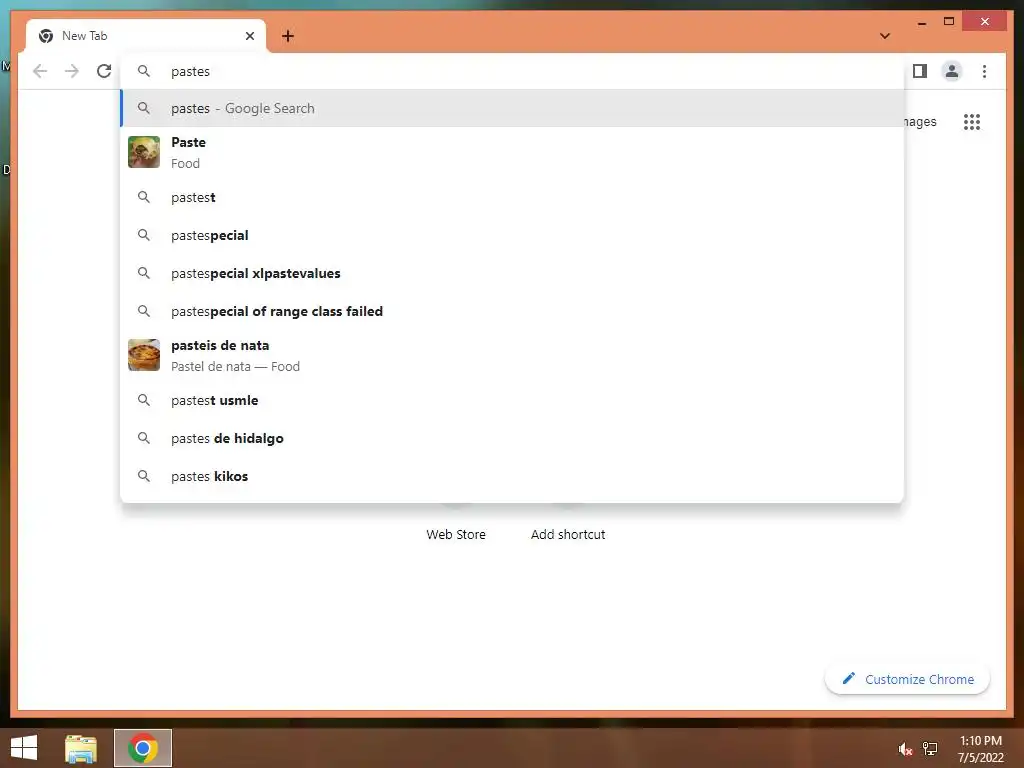Open the profile avatar icon

coord(952,71)
